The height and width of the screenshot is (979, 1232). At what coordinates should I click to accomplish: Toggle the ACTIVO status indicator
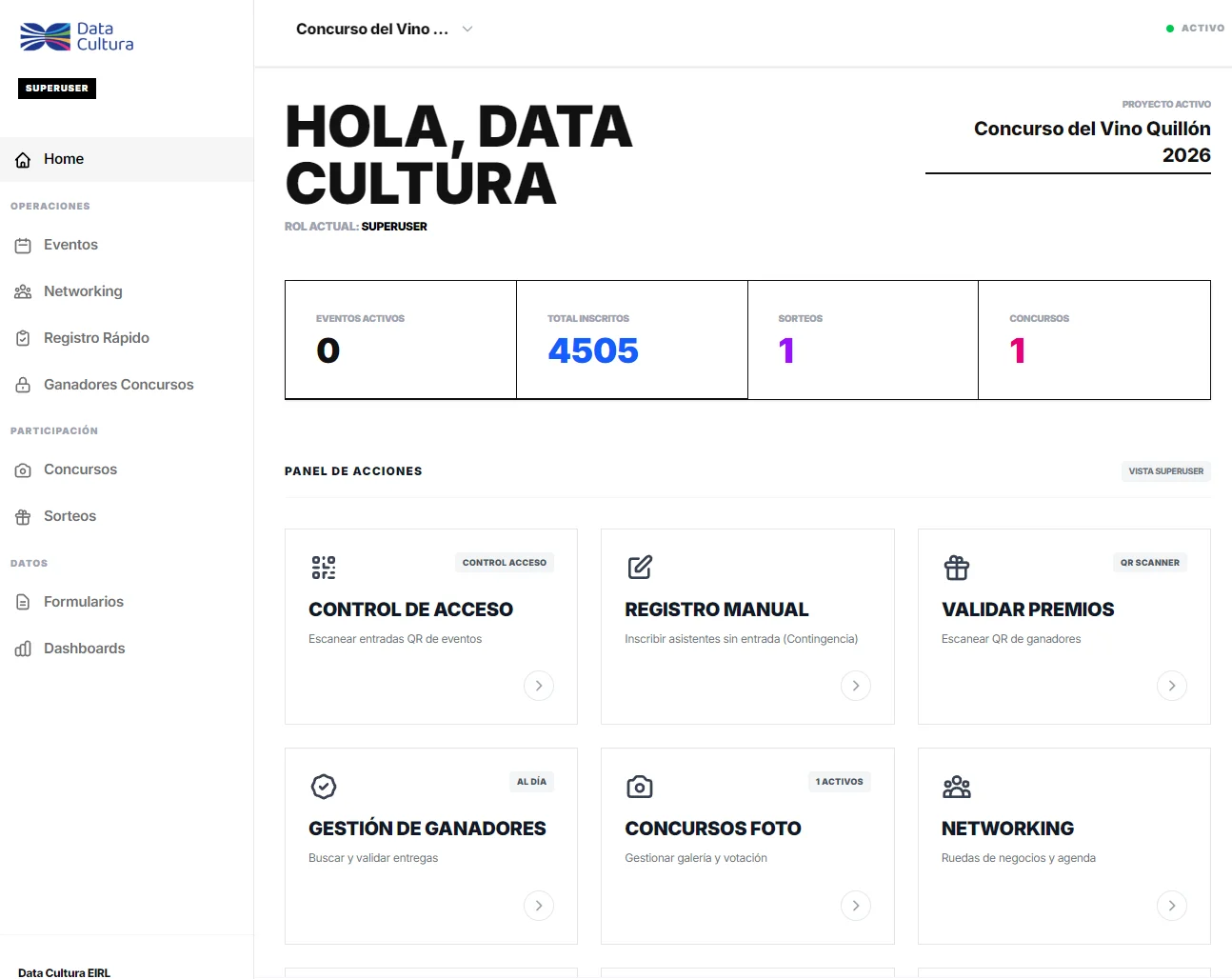(x=1195, y=28)
